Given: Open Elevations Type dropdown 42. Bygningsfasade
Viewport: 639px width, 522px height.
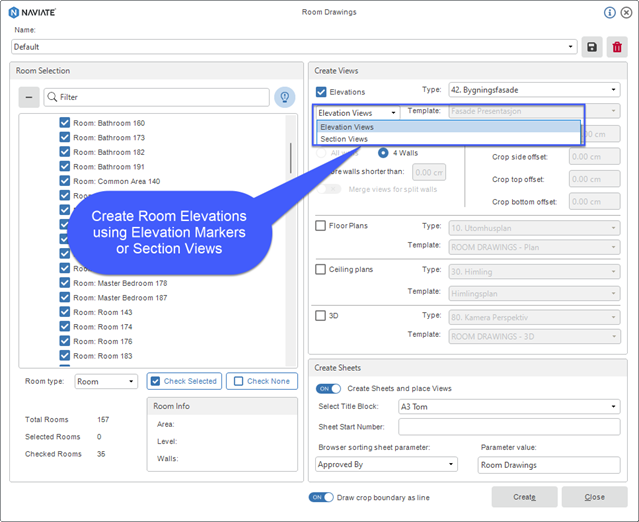Looking at the screenshot, I should pyautogui.click(x=535, y=90).
